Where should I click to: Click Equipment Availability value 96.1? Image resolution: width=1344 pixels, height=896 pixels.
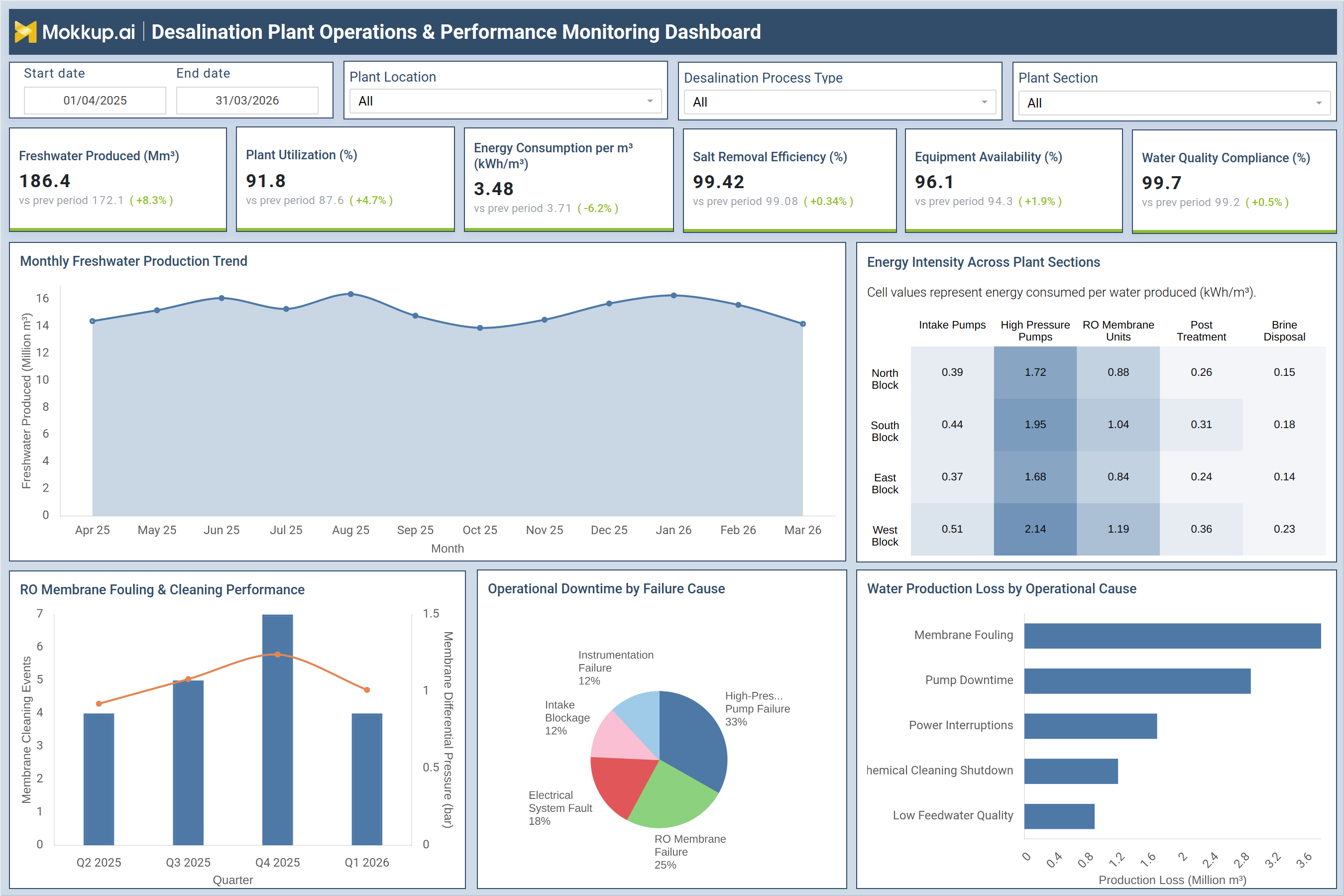pos(934,182)
